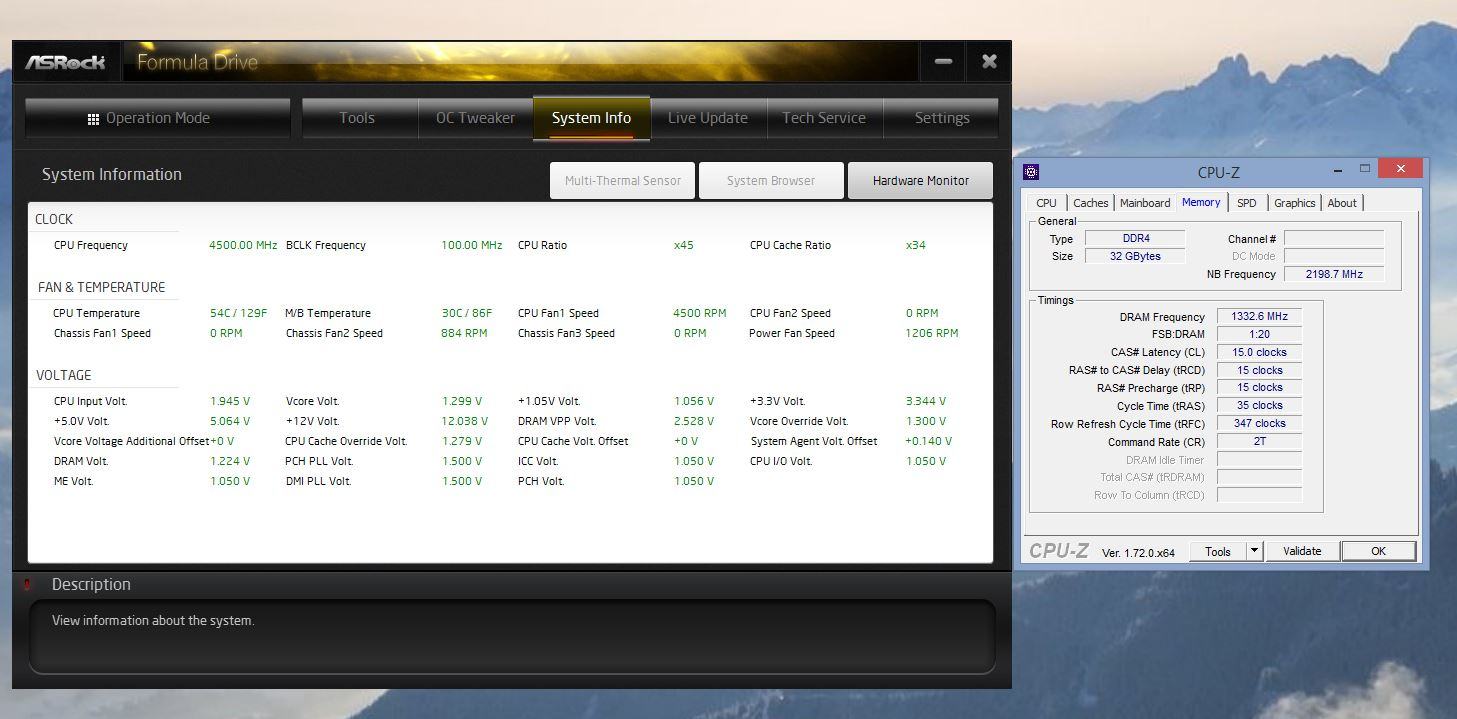Screen dimensions: 1457x719
Task: Click the Chassis Fan2 Speed value 884 RPM
Action: click(464, 333)
